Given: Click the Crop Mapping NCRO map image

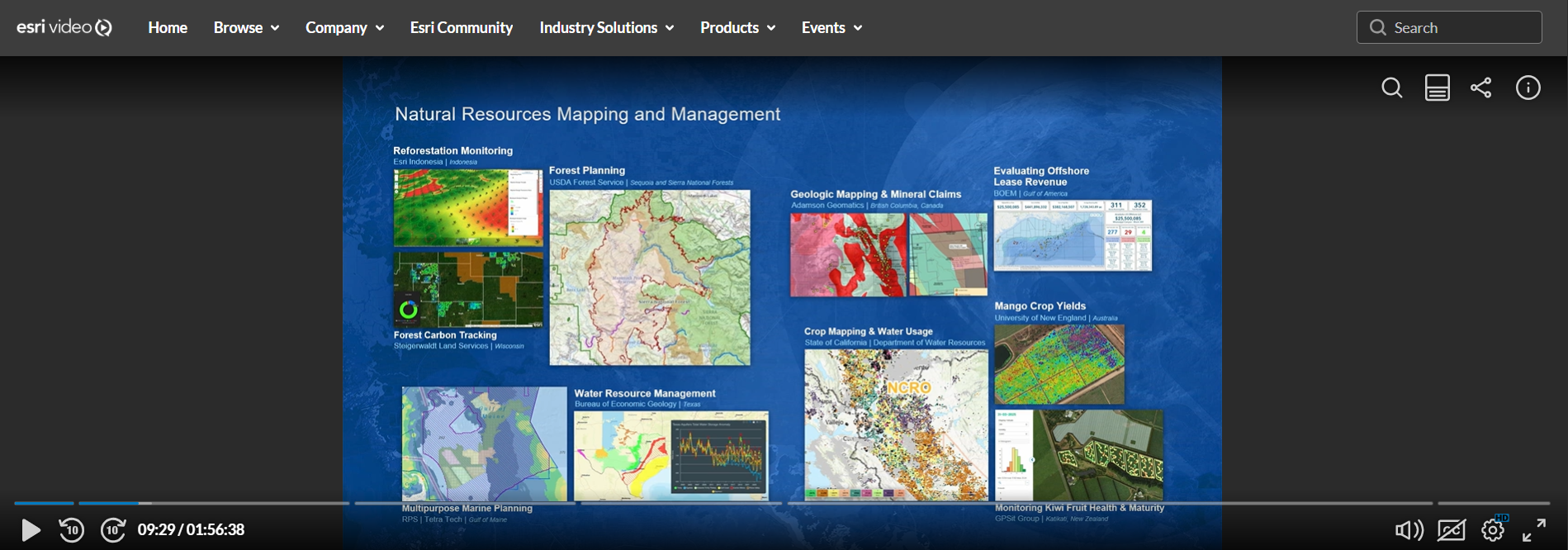Looking at the screenshot, I should 896,424.
